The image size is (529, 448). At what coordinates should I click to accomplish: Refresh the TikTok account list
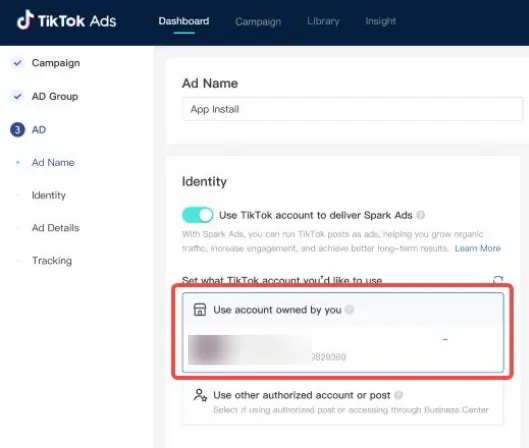(498, 280)
